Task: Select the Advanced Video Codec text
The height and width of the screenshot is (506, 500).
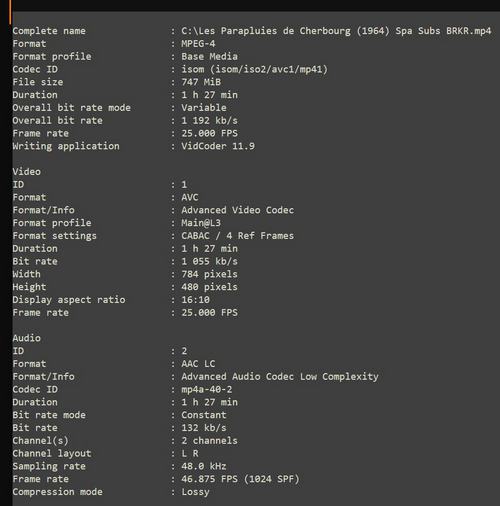Action: (238, 210)
